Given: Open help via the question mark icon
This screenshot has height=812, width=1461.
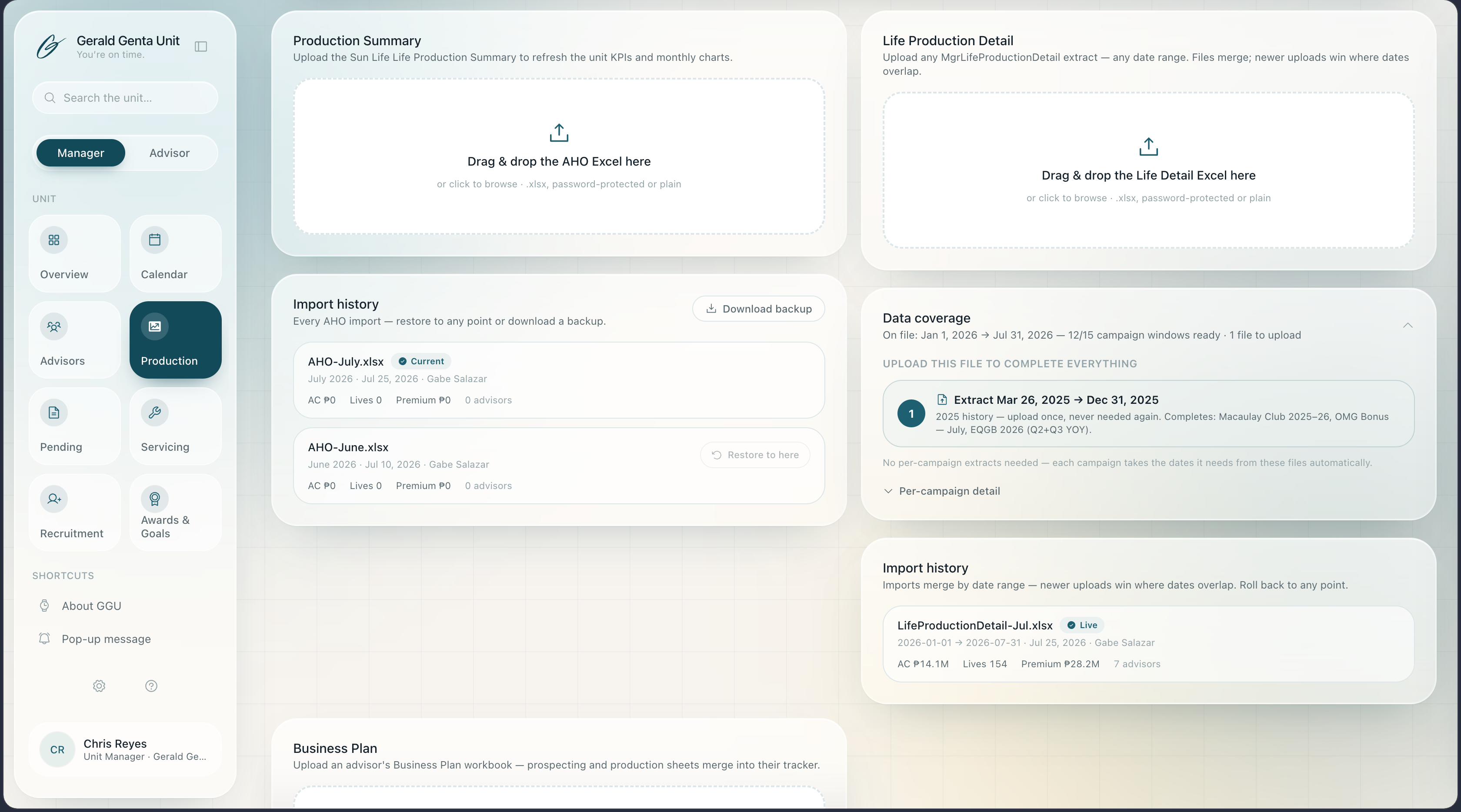Looking at the screenshot, I should point(151,686).
